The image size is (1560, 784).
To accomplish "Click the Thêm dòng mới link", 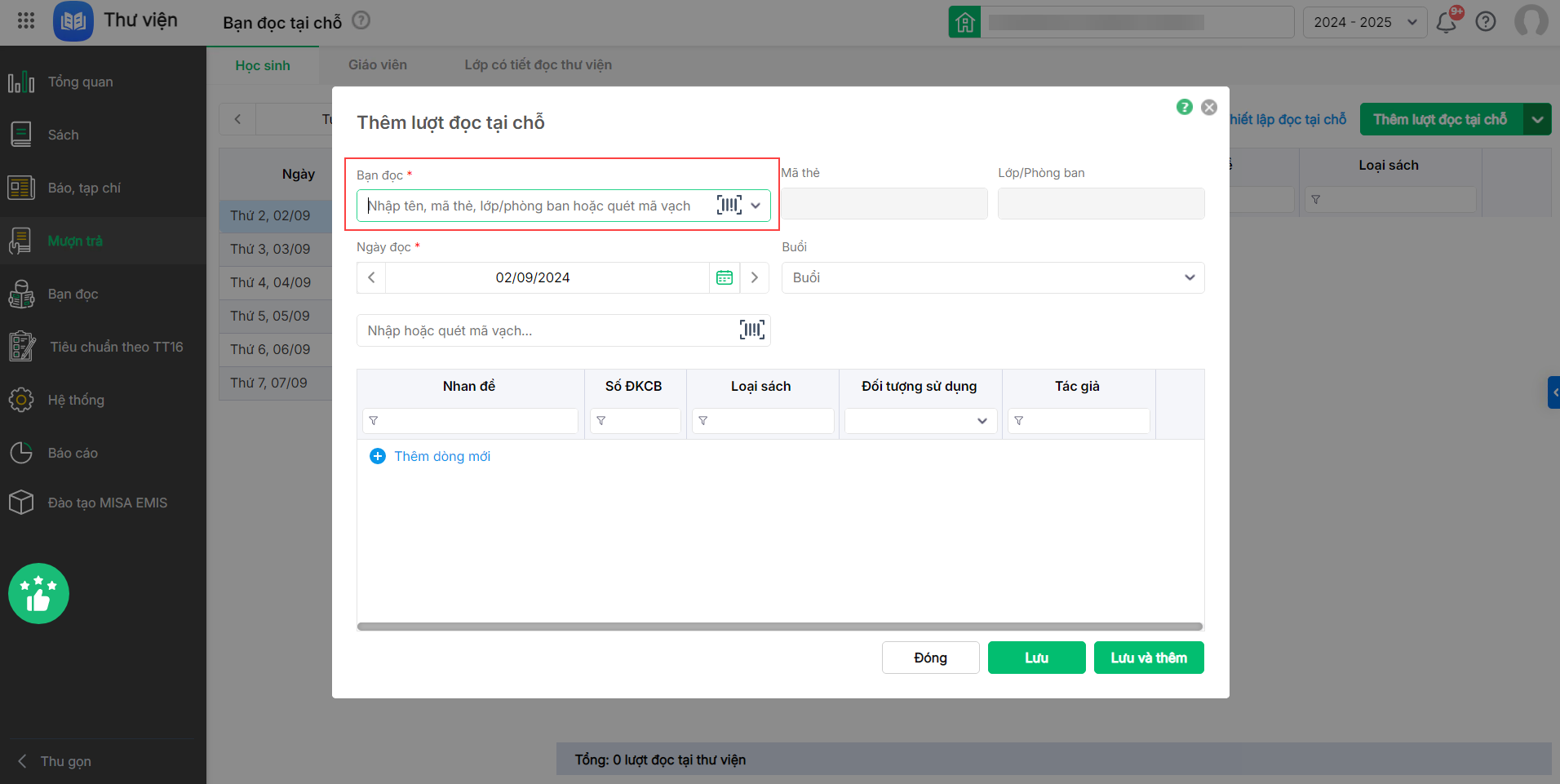I will [442, 456].
